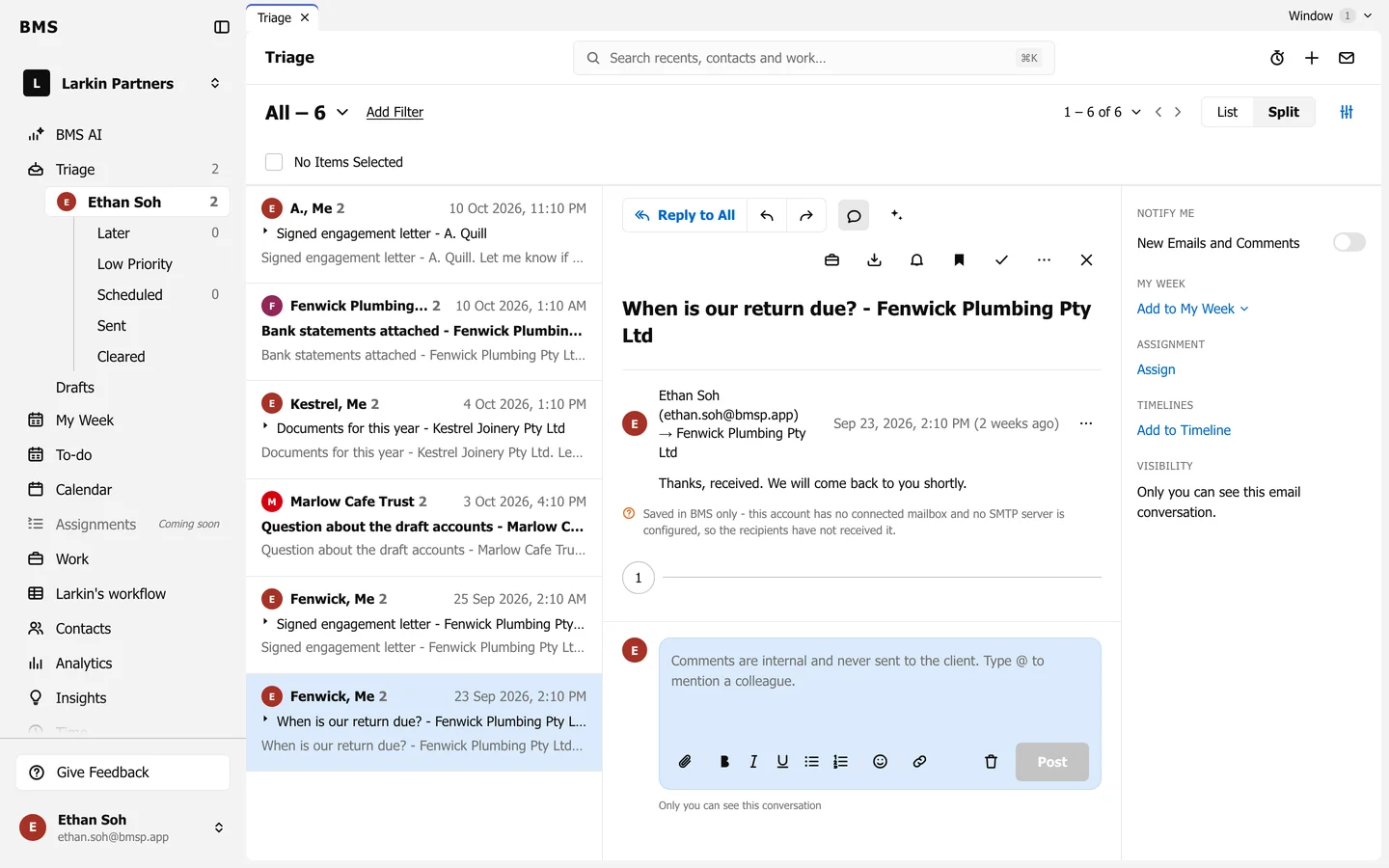Image resolution: width=1389 pixels, height=868 pixels.
Task: Click the plus icon to create new
Action: point(1312,58)
